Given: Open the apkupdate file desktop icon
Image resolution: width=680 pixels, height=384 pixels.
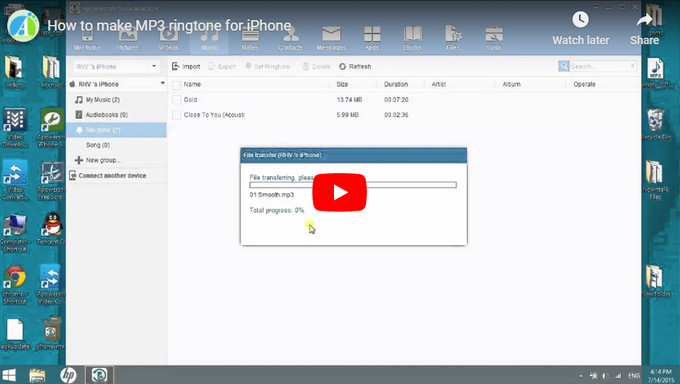Looking at the screenshot, I should point(15,334).
